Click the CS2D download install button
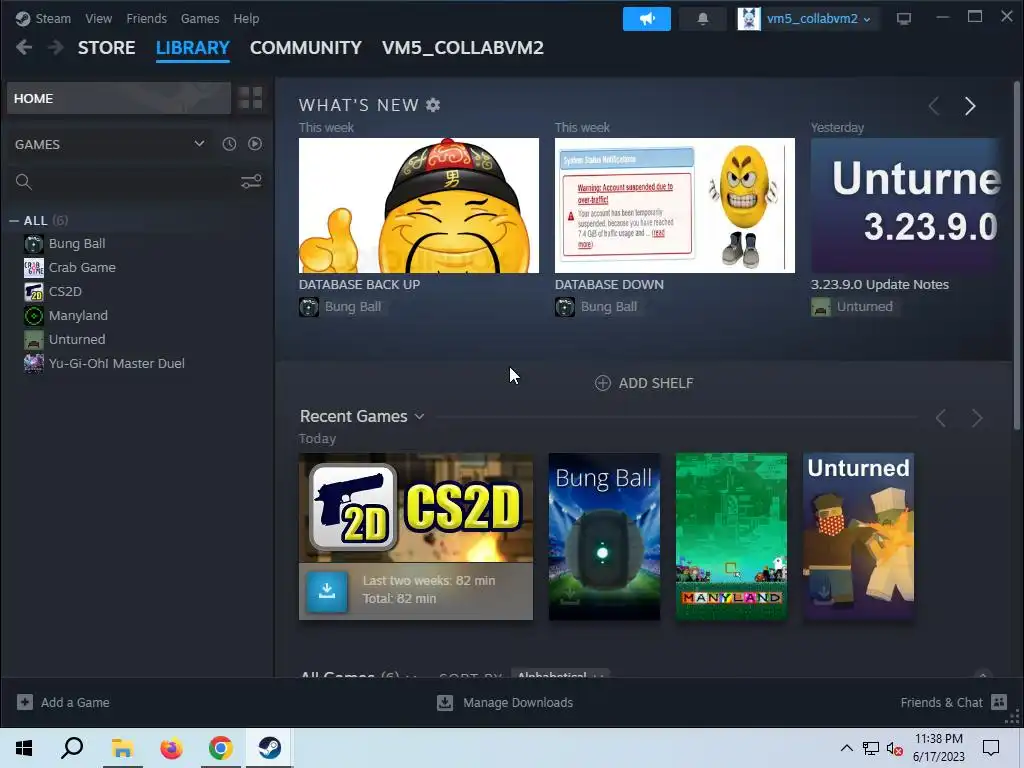Screen dimensions: 1024x768 (x=327, y=590)
